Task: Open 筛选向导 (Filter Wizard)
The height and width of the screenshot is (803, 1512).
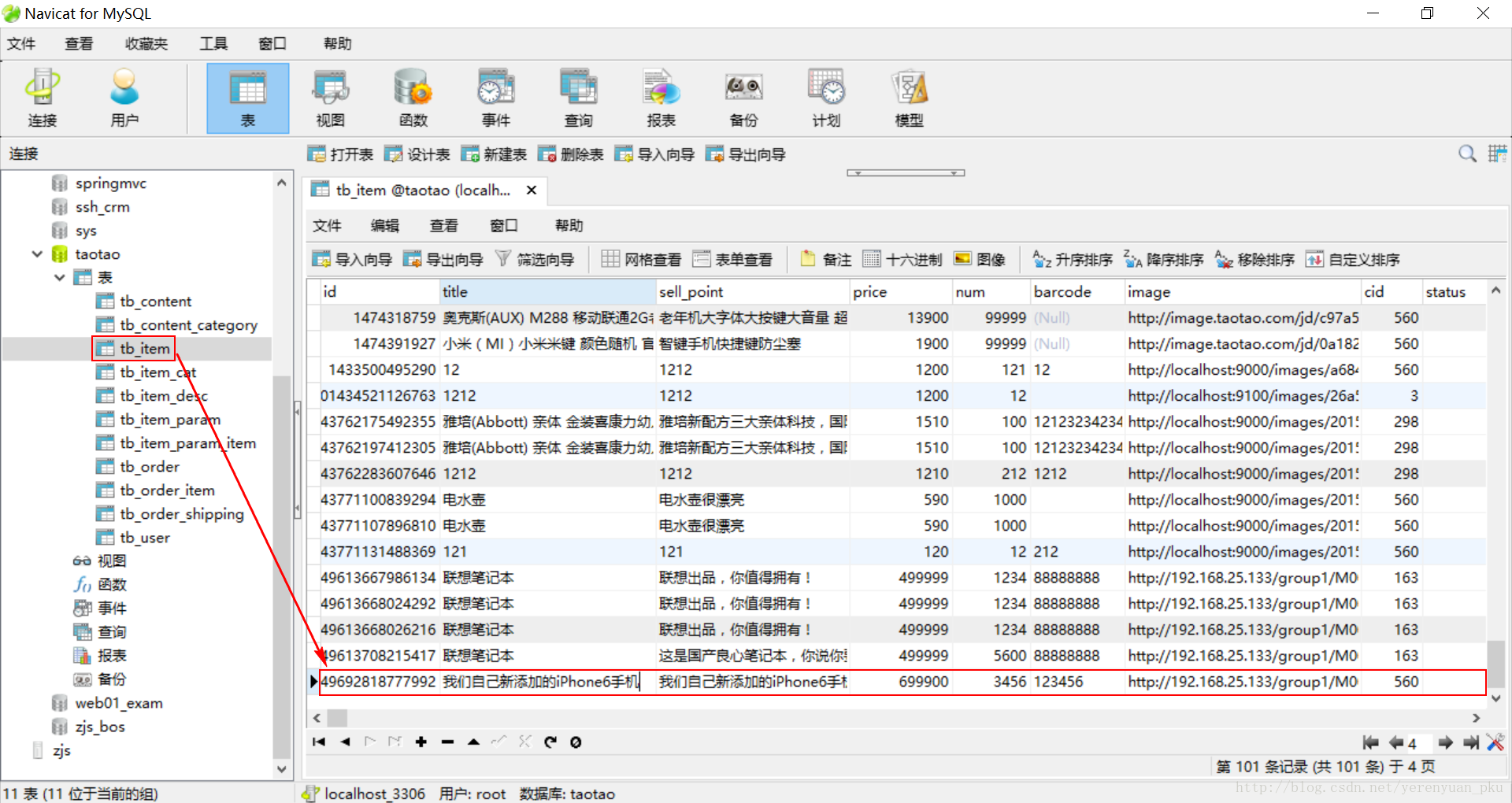Action: [535, 259]
